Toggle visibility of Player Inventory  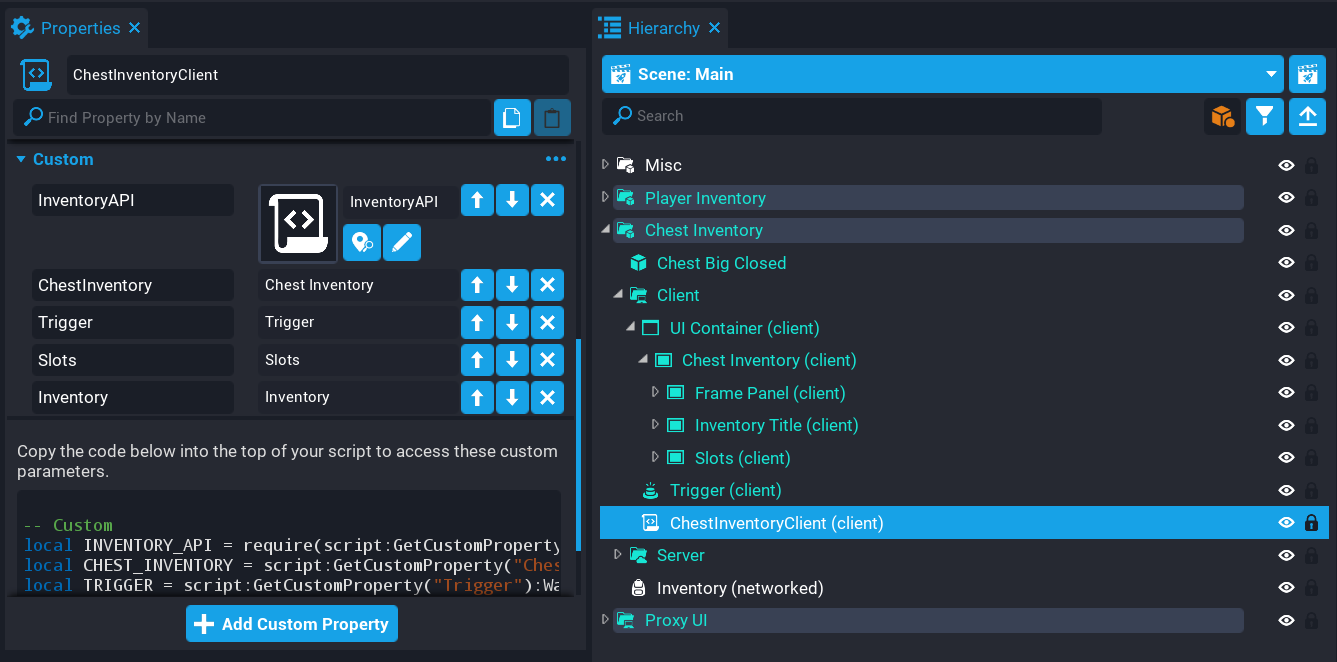[x=1286, y=198]
